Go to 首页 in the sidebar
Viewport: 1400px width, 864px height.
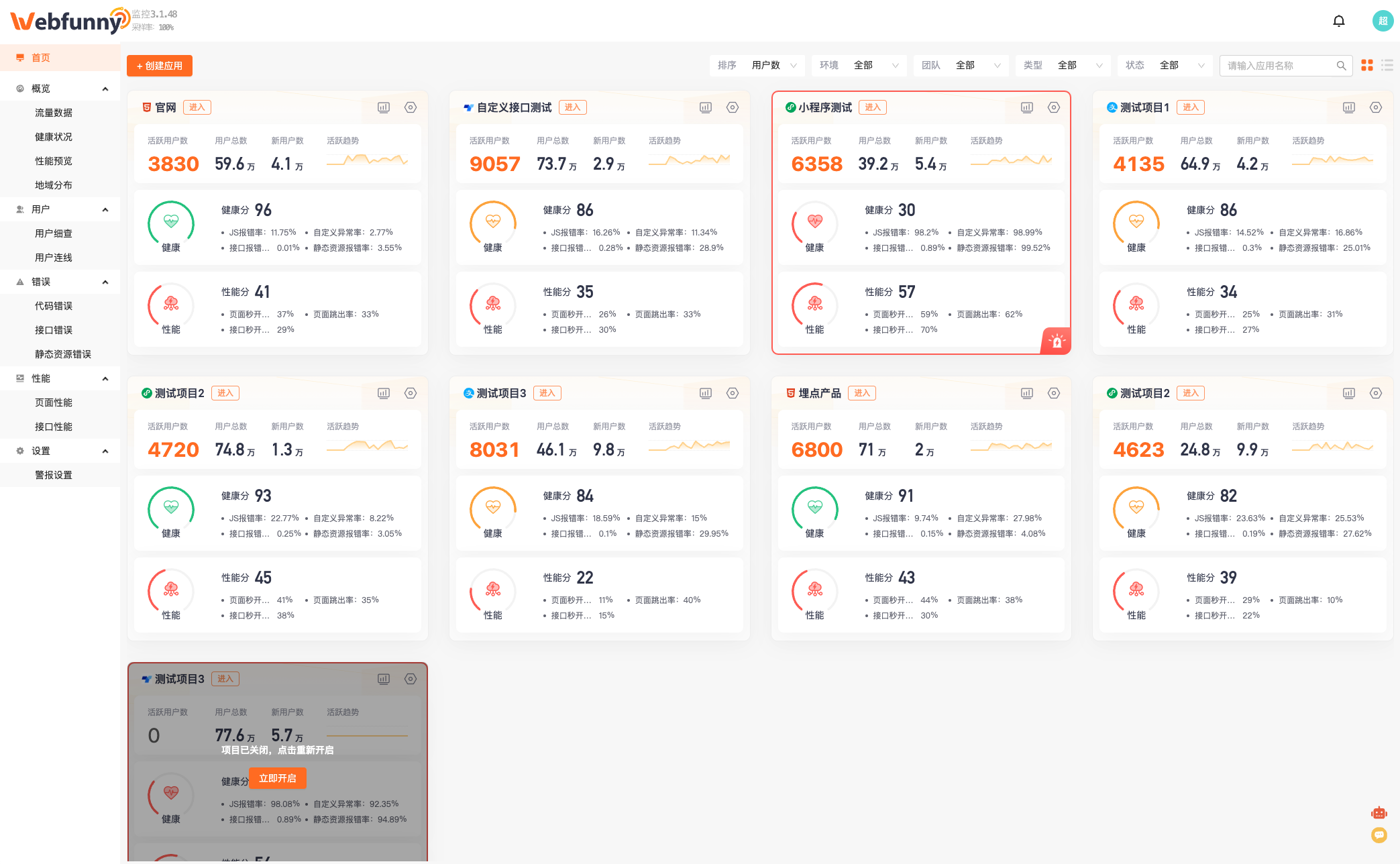coord(60,58)
